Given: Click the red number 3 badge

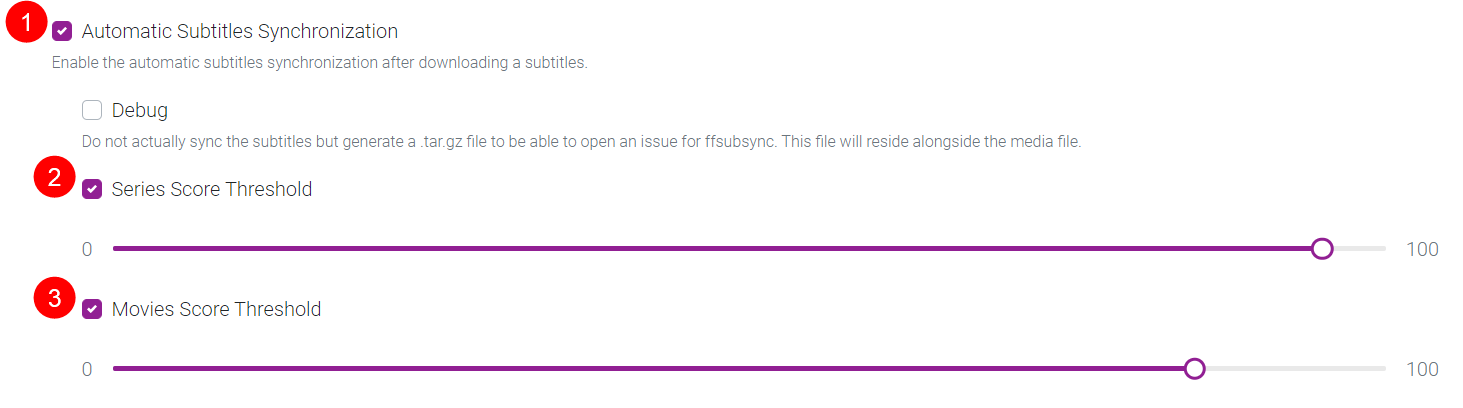Looking at the screenshot, I should point(54,298).
